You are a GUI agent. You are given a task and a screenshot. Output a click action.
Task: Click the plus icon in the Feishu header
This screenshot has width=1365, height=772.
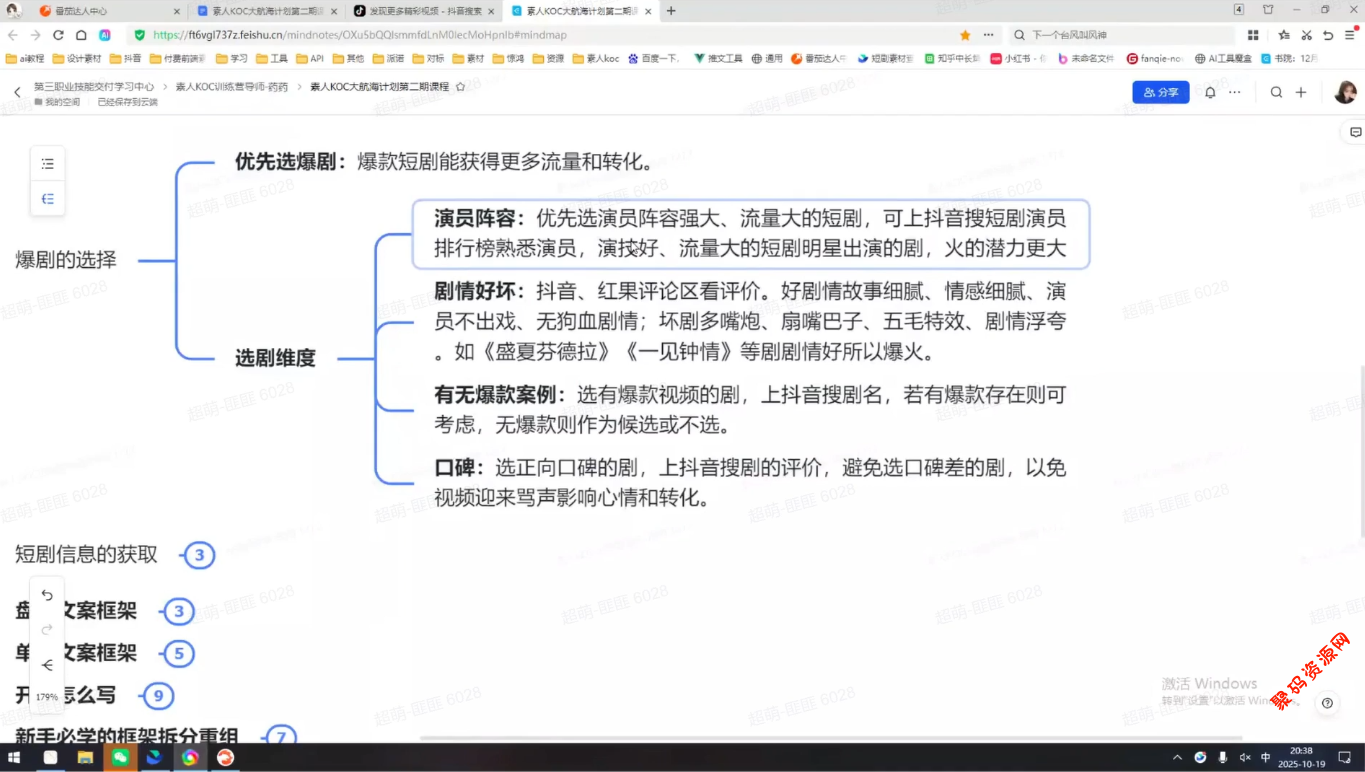(1301, 92)
